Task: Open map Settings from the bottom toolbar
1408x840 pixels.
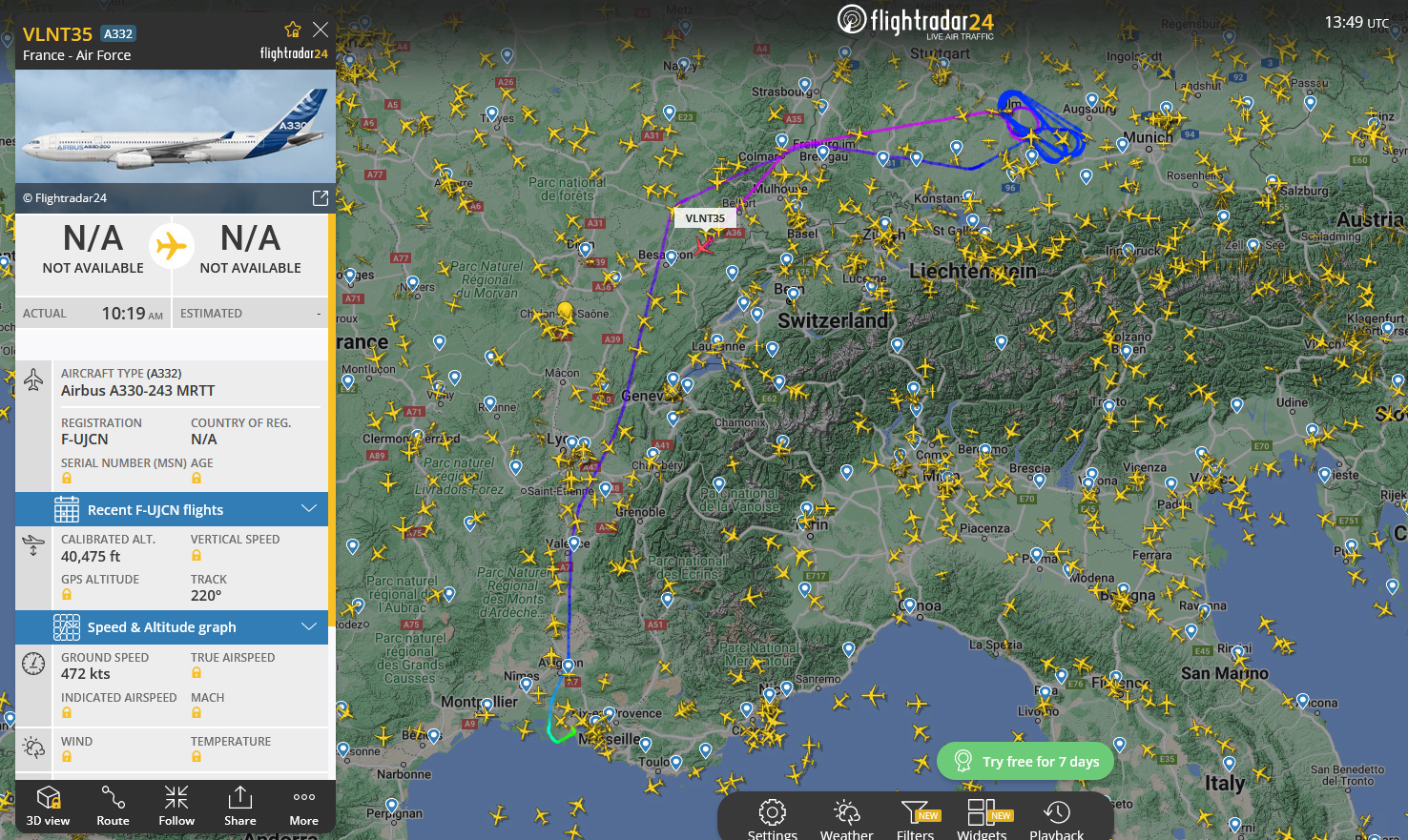Action: [773, 820]
